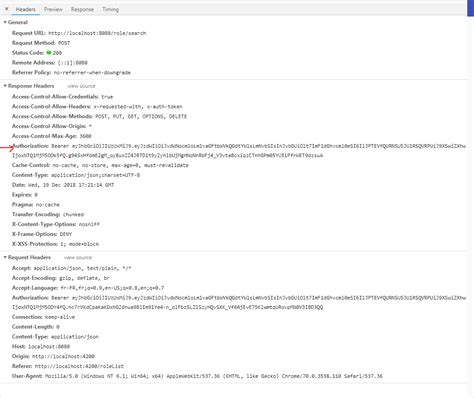The height and width of the screenshot is (398, 474).
Task: Click Access-Control-Allow-Headers header row
Action: [97, 106]
